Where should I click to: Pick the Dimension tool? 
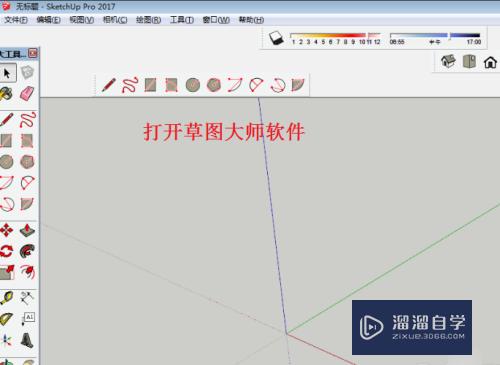coord(27,298)
